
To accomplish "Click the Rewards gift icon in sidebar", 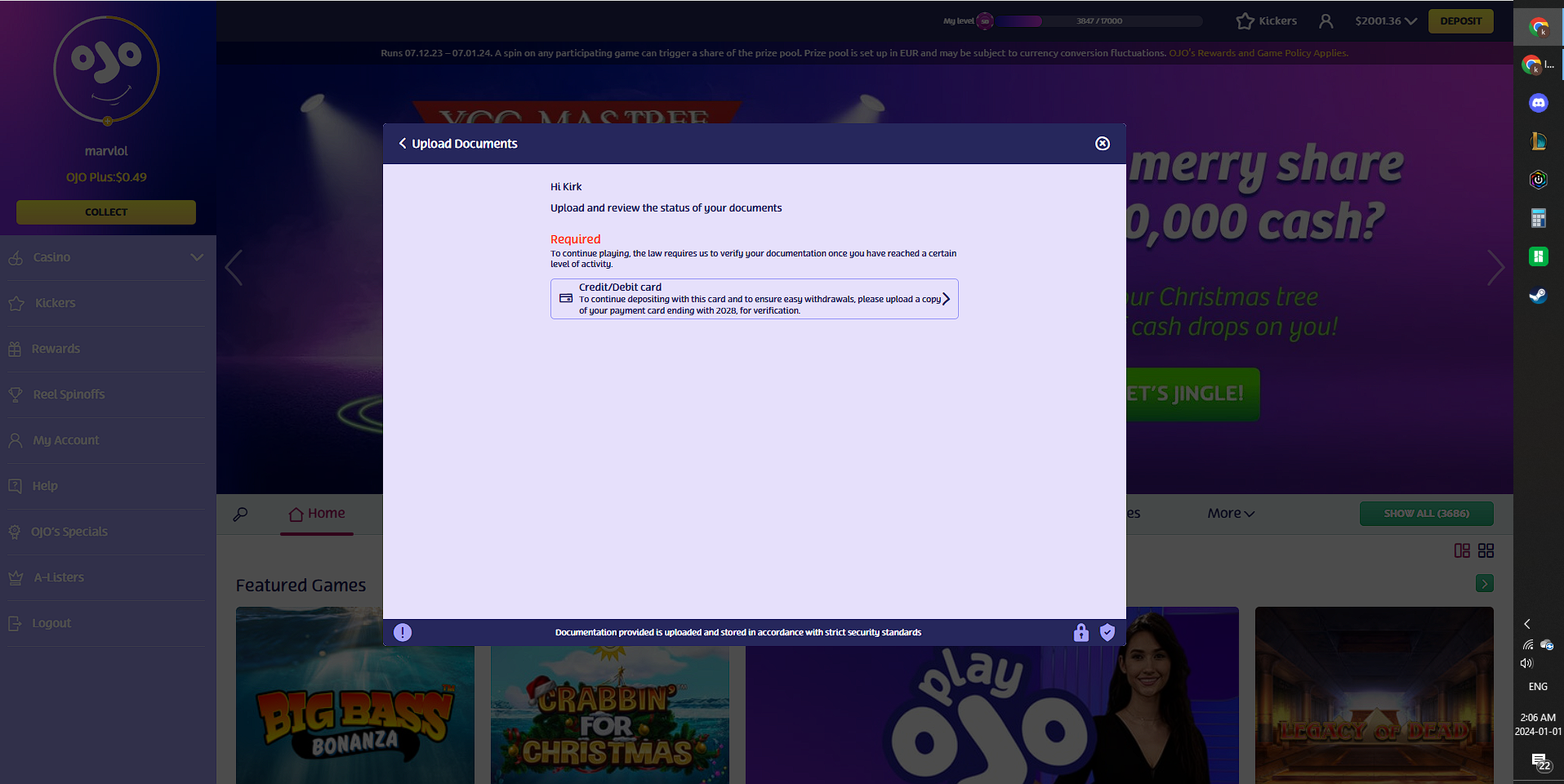I will pyautogui.click(x=15, y=349).
